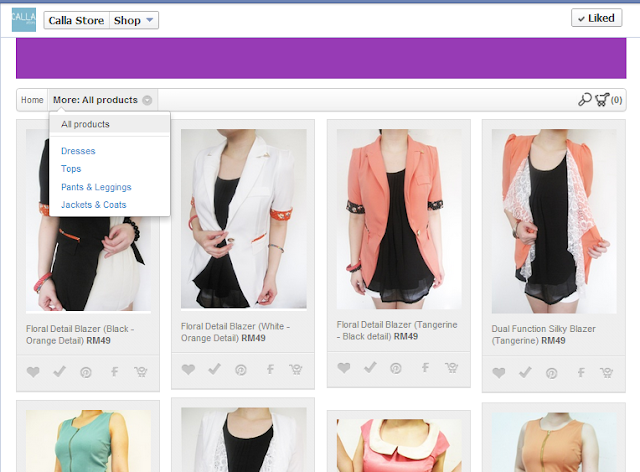
Task: Open the search magnifier icon
Action: 584,100
